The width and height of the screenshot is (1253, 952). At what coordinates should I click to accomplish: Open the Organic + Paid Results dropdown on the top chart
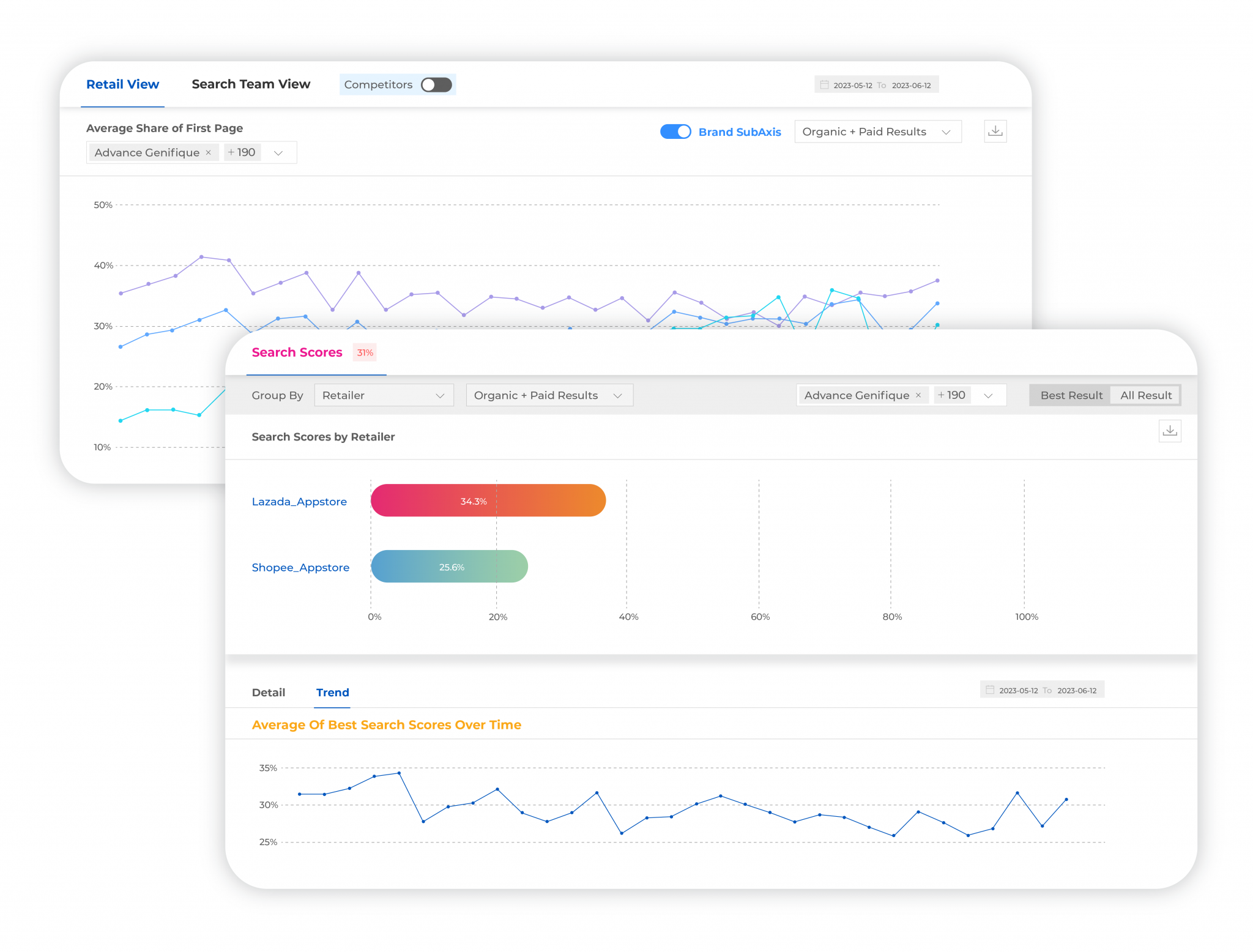878,131
